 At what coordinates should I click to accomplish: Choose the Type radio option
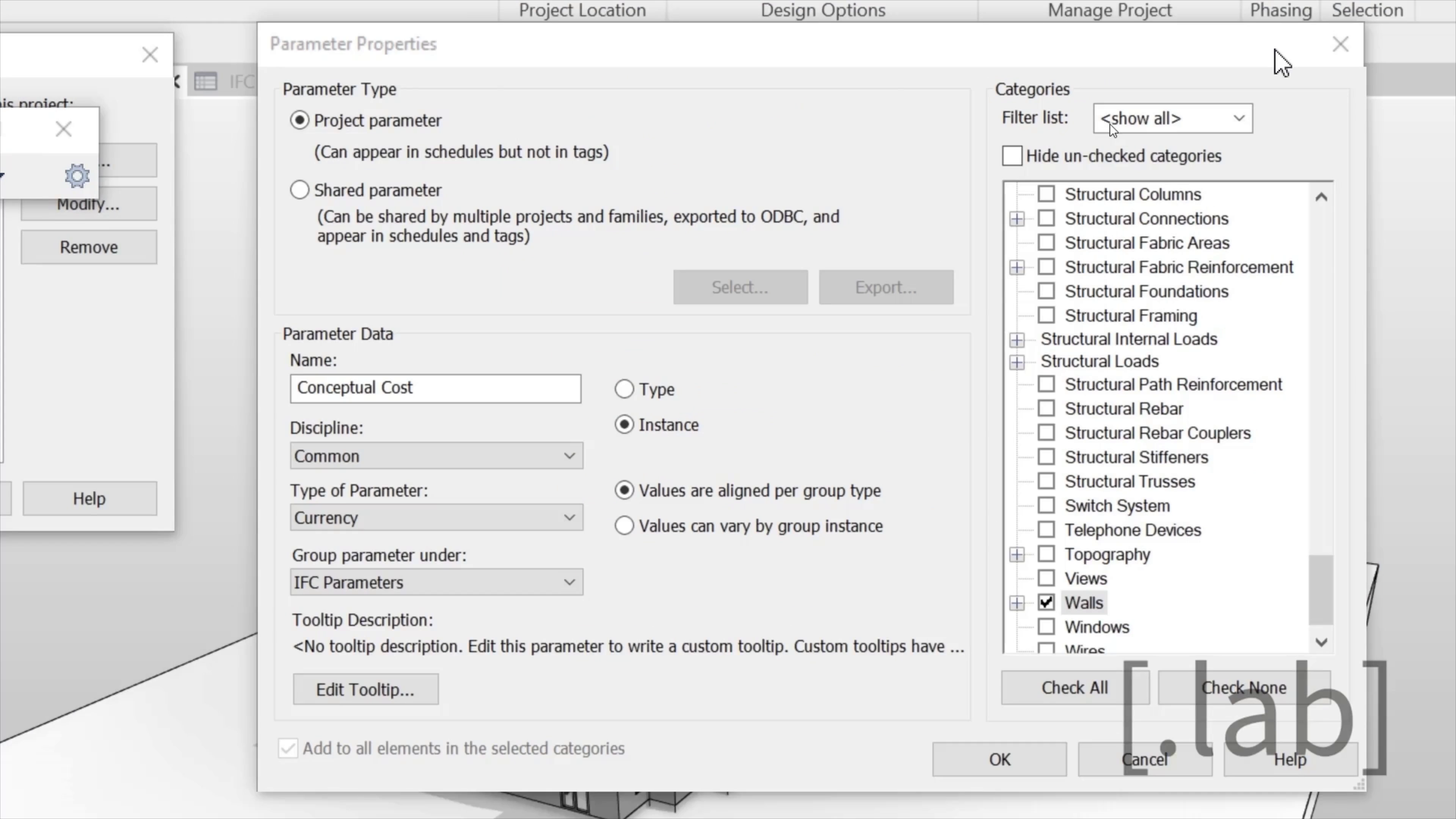pyautogui.click(x=624, y=389)
